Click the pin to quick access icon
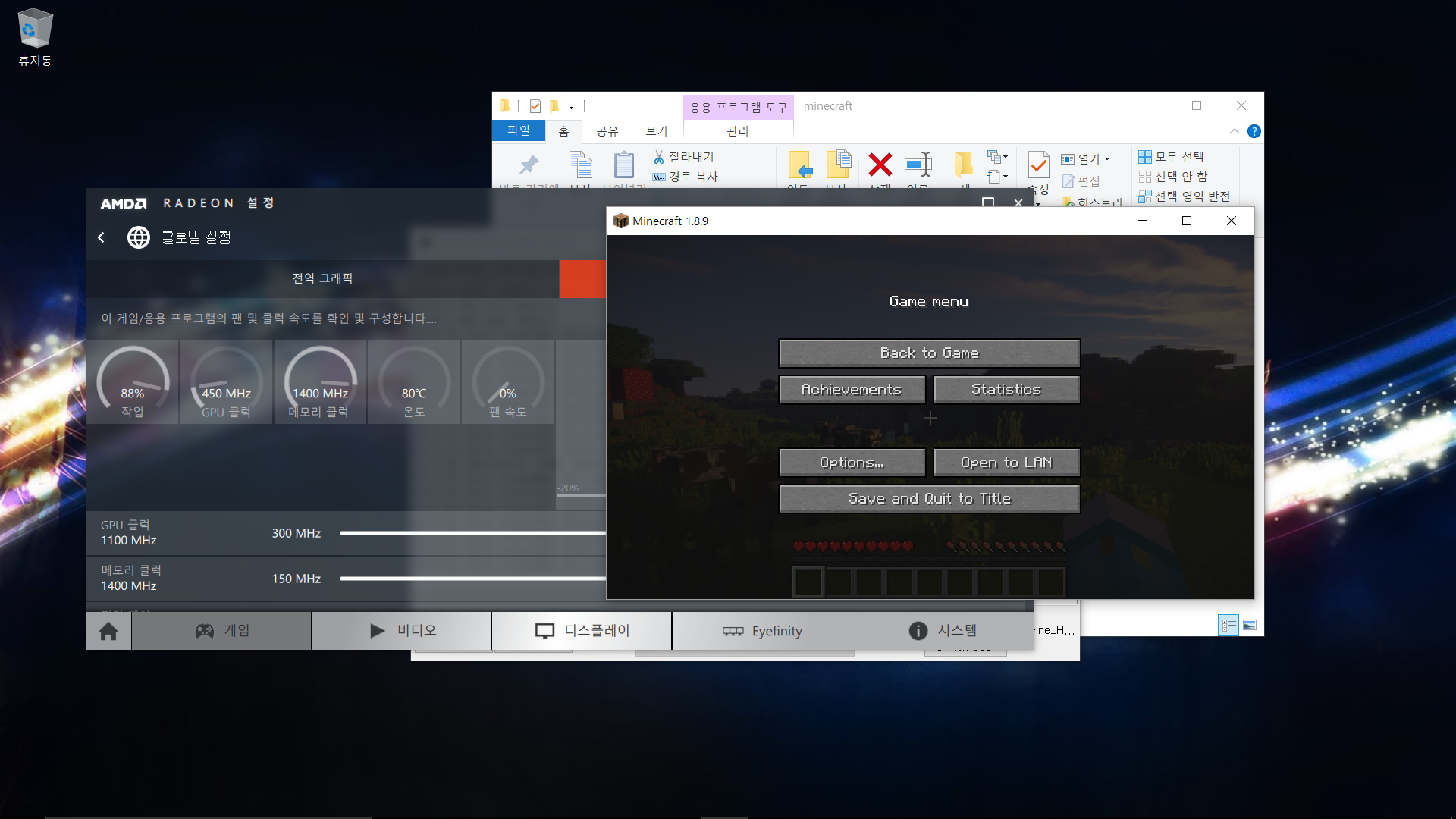Viewport: 1456px width, 819px height. [529, 165]
